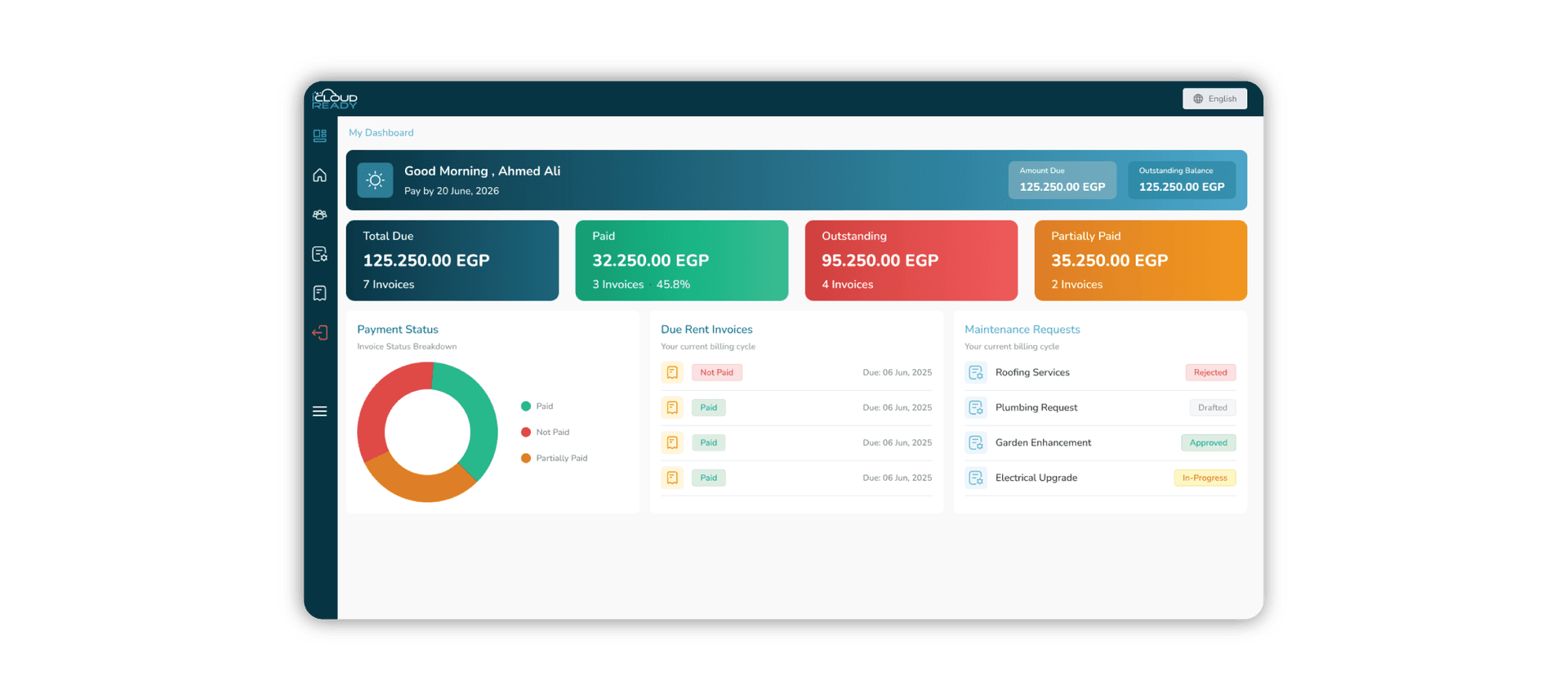Viewport: 1568px width, 689px height.
Task: Click the Payment Status heading
Action: [x=398, y=330]
